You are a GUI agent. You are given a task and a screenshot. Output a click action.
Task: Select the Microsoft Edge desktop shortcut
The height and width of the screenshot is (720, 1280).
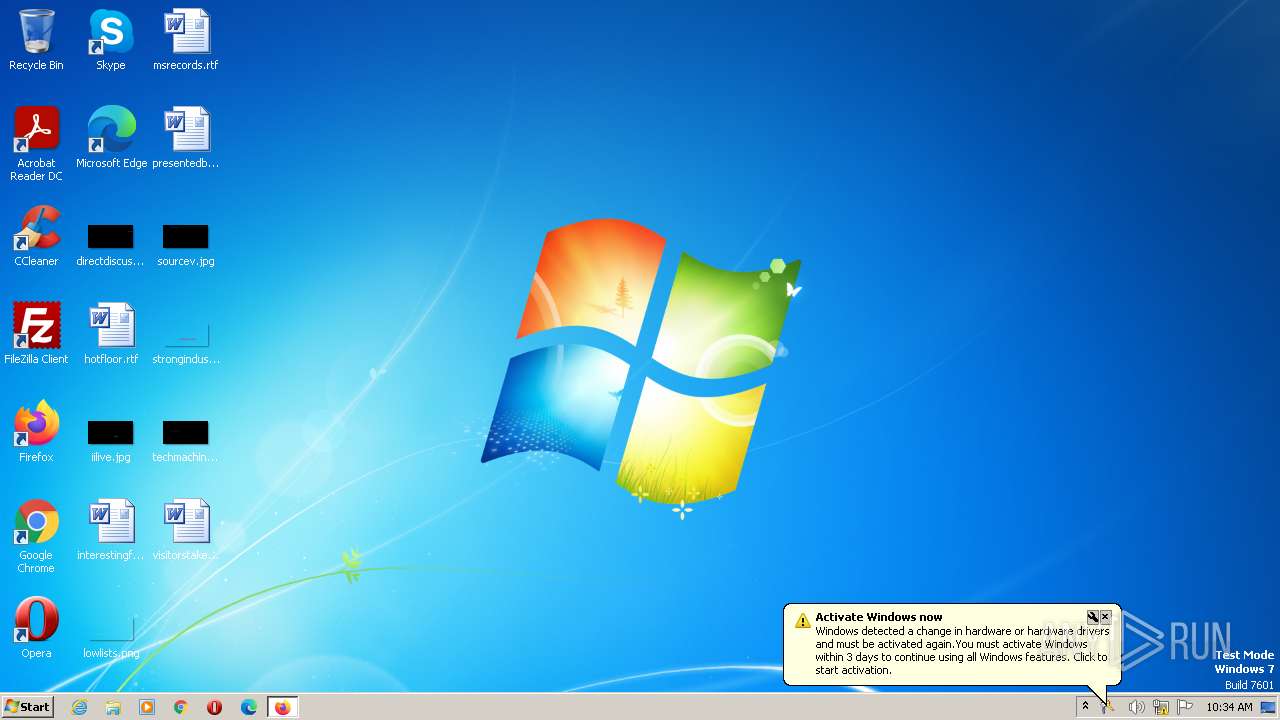[x=111, y=138]
